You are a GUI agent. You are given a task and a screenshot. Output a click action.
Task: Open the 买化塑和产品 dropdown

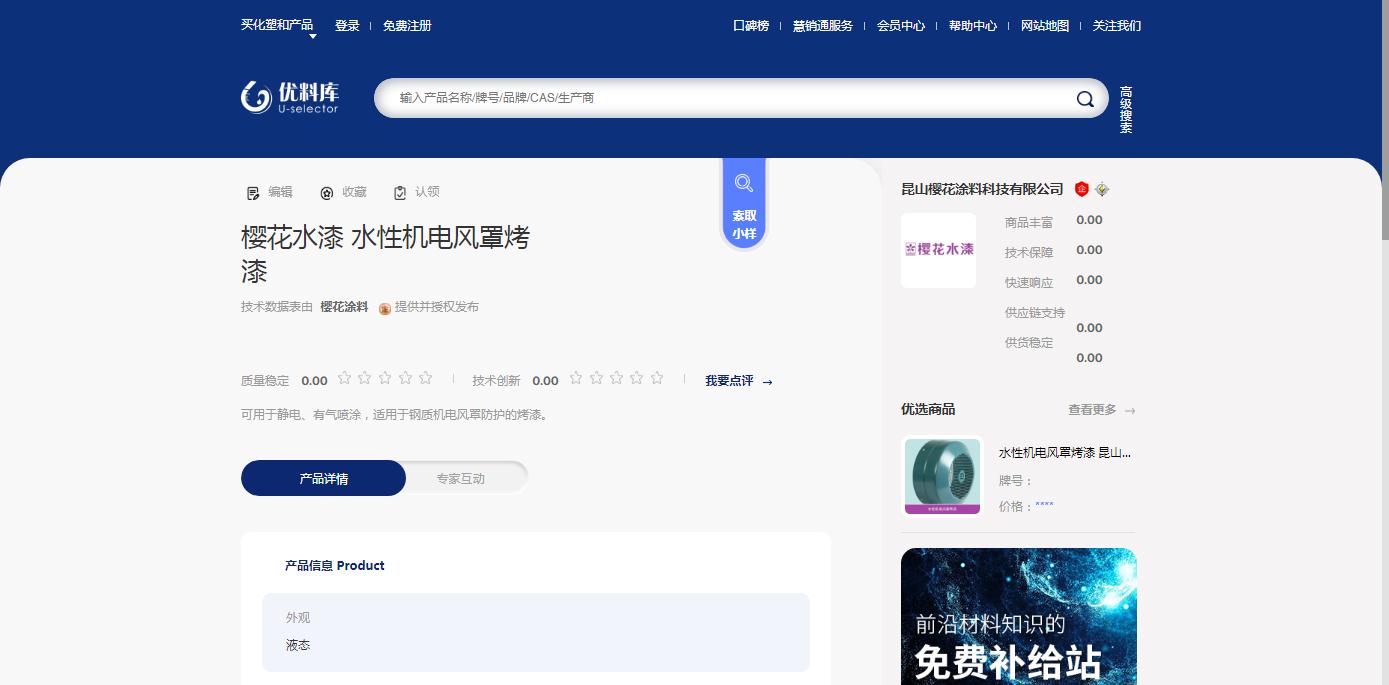click(279, 26)
